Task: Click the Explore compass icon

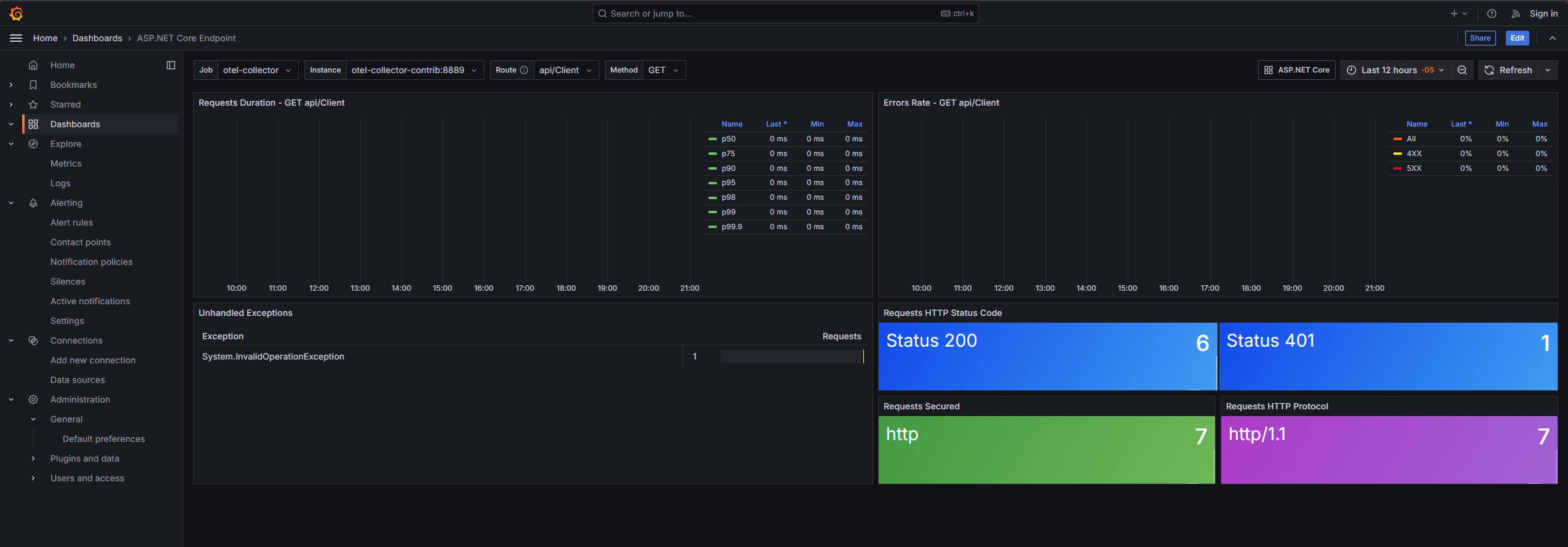Action: [33, 144]
